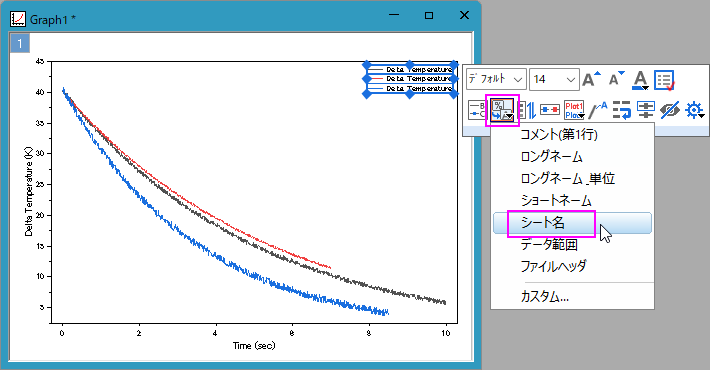Click the legend list icon with red checkmark

pos(664,80)
